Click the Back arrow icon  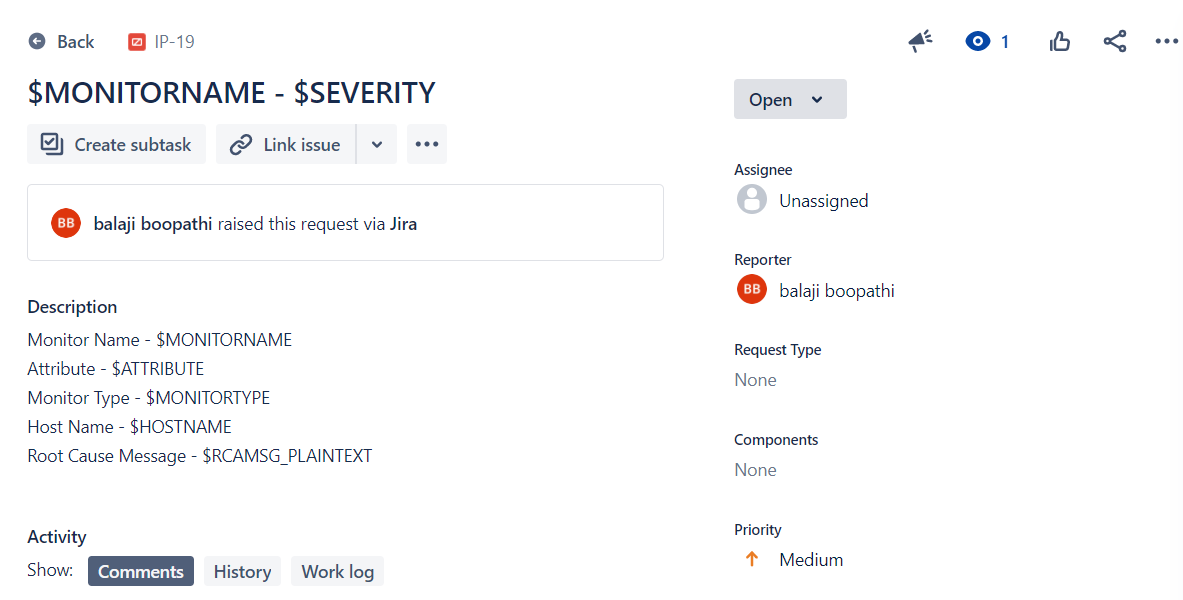[x=37, y=41]
